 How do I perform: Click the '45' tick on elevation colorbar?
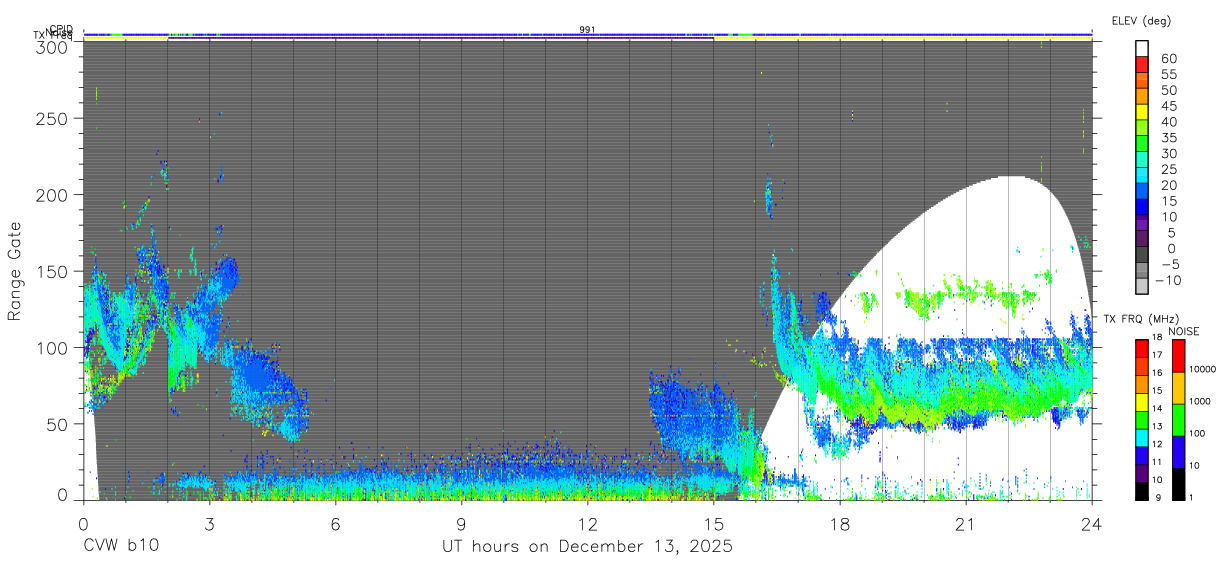click(x=1168, y=106)
